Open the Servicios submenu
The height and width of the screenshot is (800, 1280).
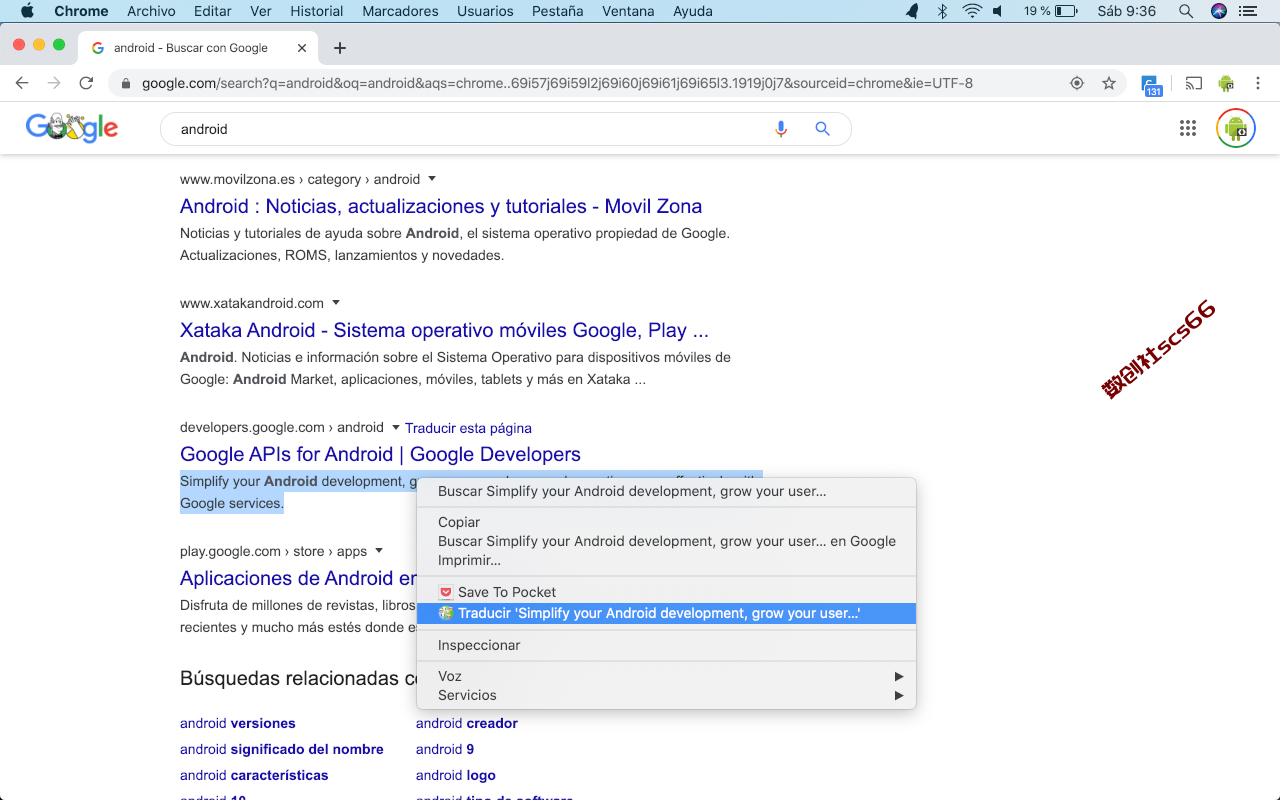coord(666,695)
